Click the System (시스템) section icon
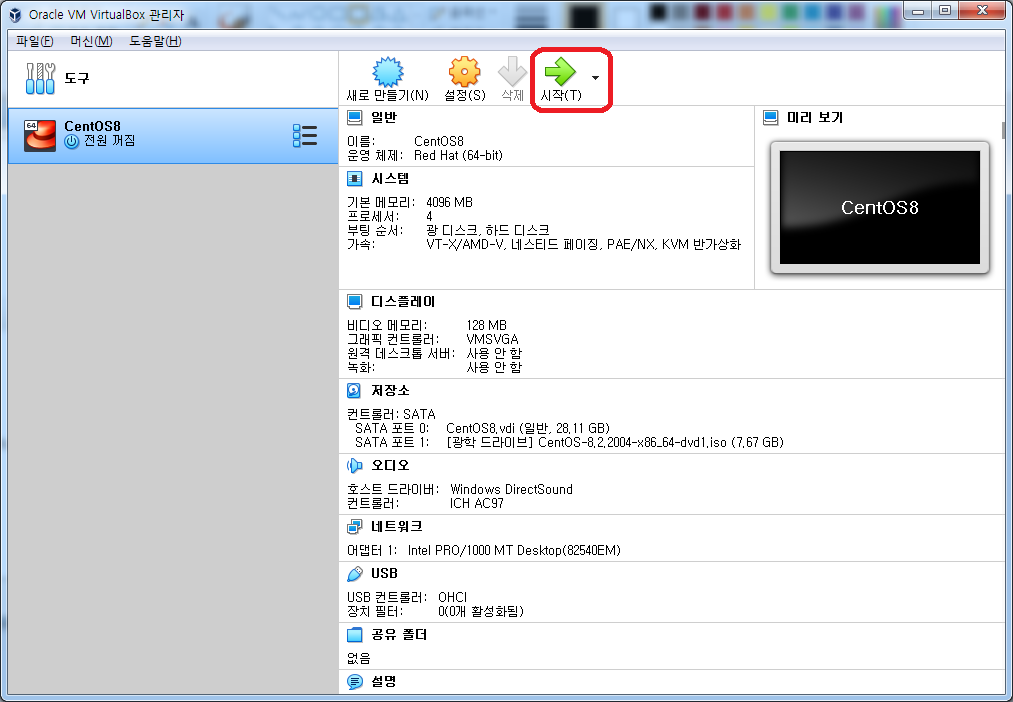The image size is (1013, 702). [x=355, y=178]
